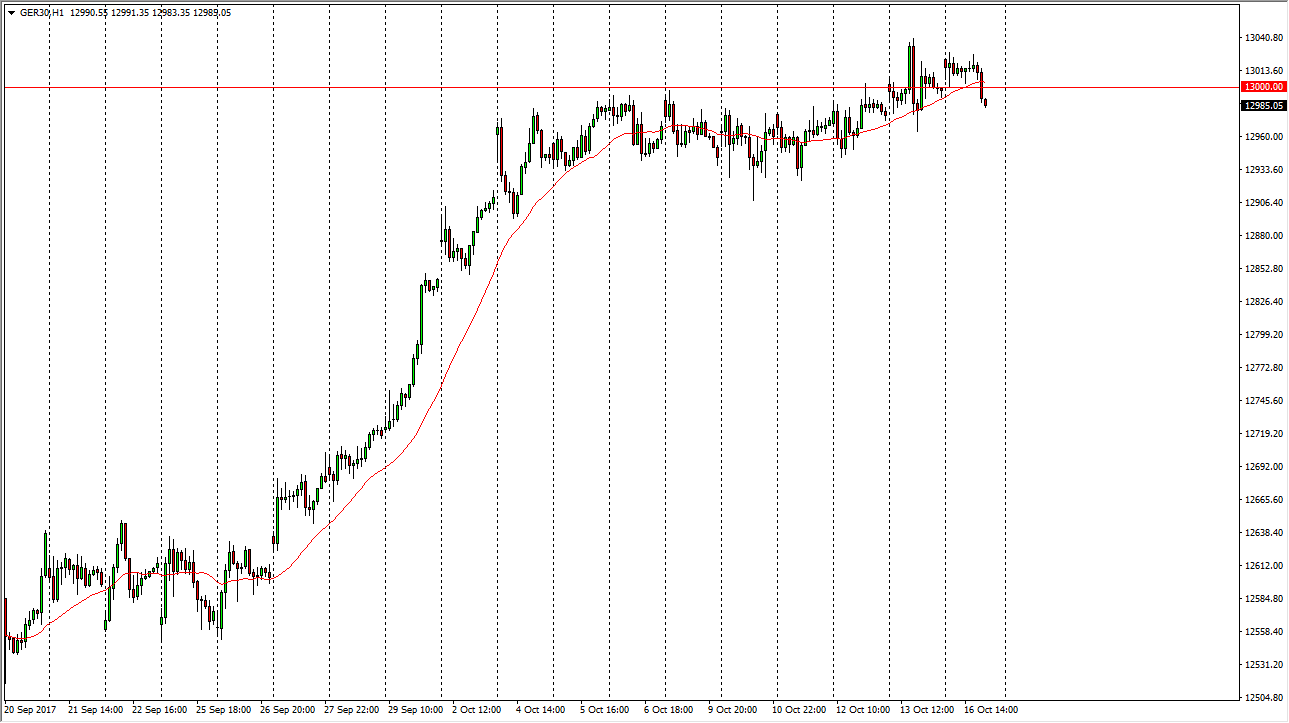1289x723 pixels.
Task: Click the triangle arrow beside GER30,H1
Action: point(11,13)
